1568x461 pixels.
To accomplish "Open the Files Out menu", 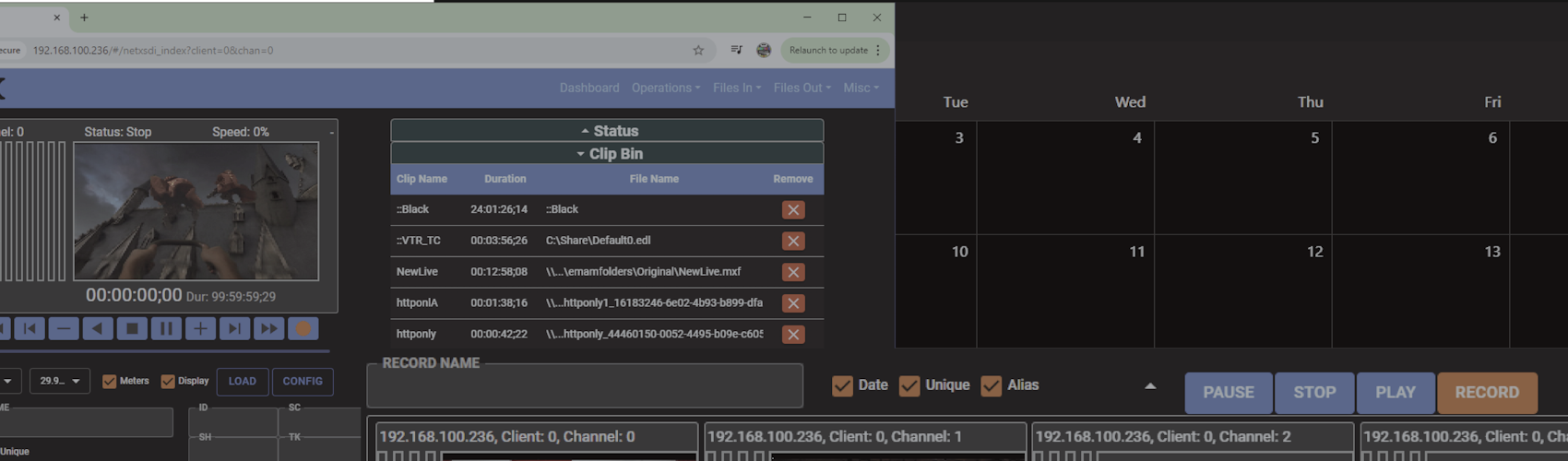I will (802, 88).
